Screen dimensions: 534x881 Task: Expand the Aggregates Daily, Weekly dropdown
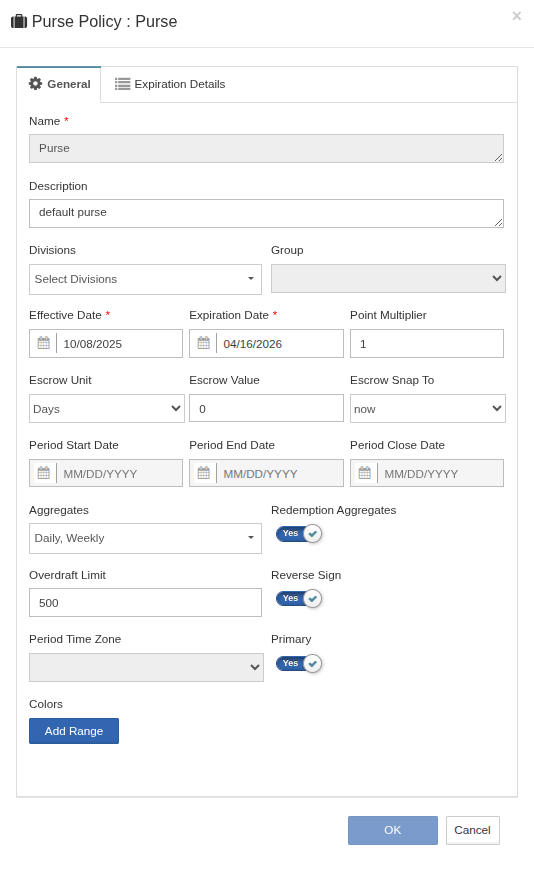(145, 538)
